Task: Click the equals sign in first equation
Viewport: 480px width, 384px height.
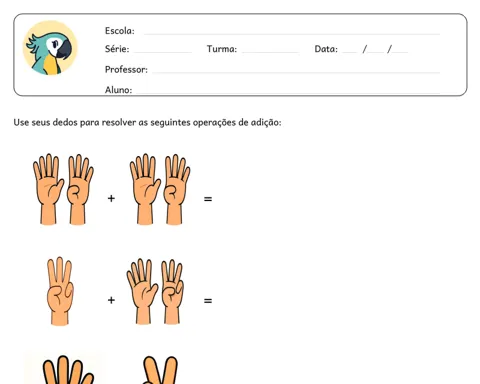Action: pos(208,199)
